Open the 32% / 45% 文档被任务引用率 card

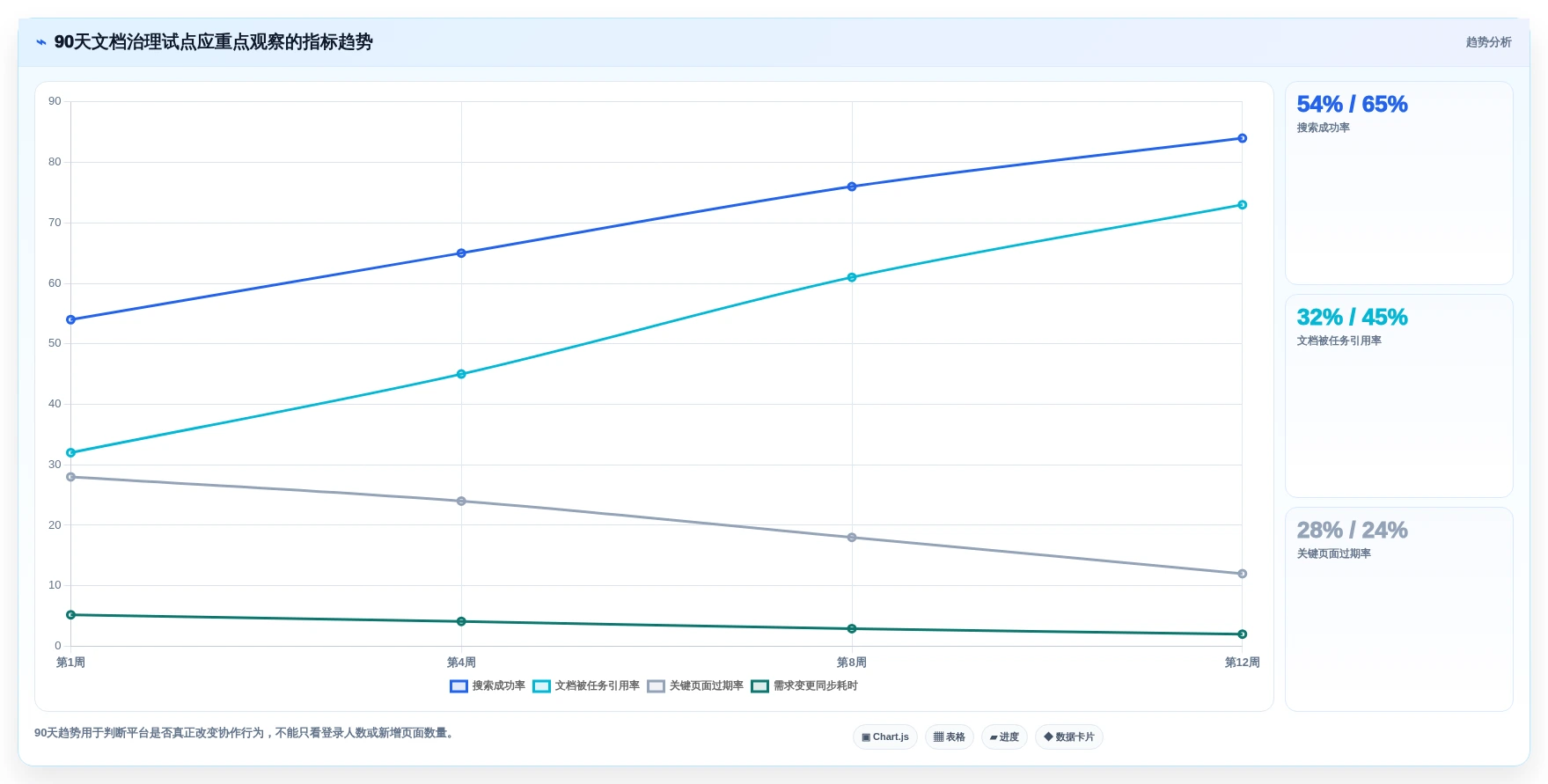click(x=1399, y=396)
